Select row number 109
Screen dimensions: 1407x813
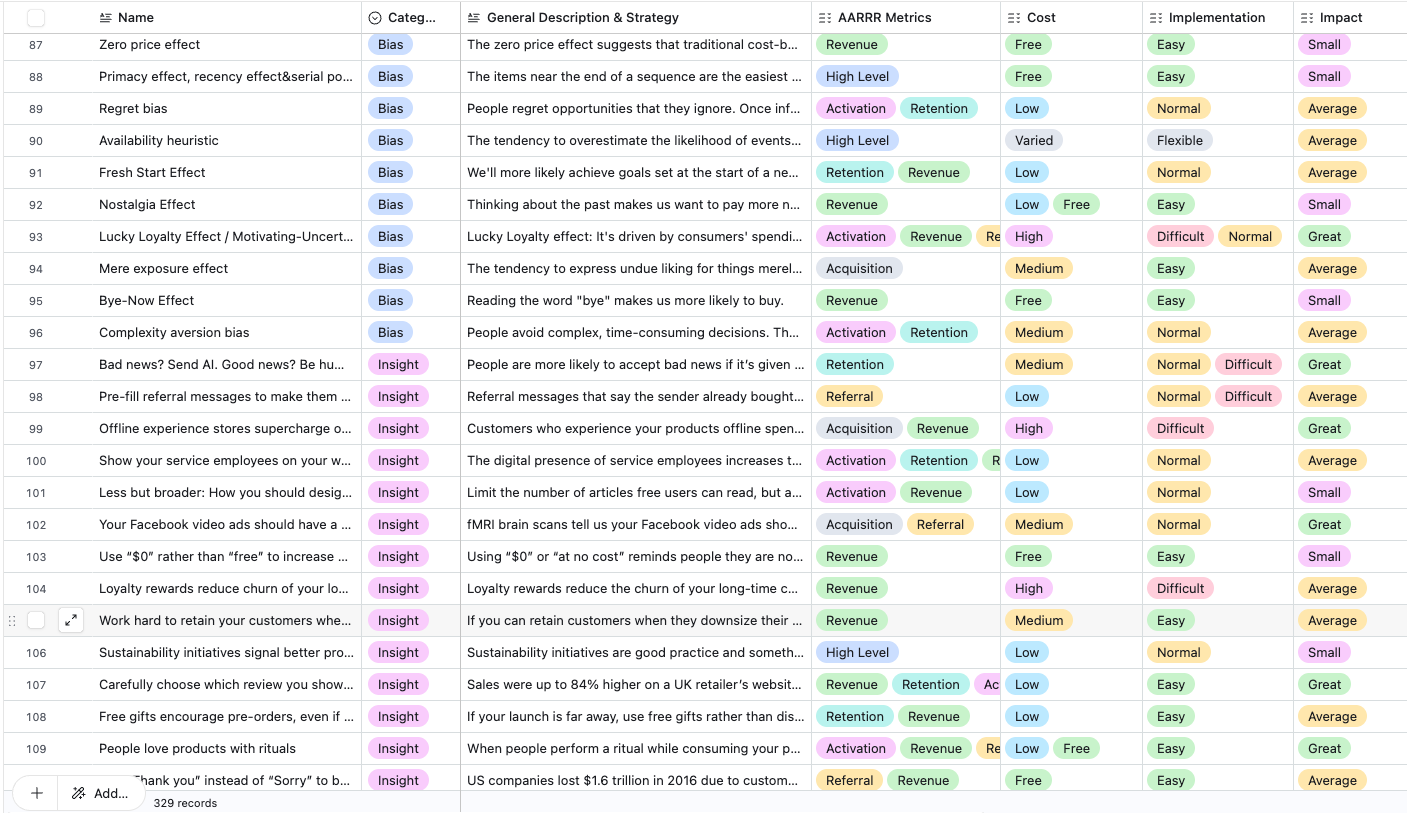36,749
